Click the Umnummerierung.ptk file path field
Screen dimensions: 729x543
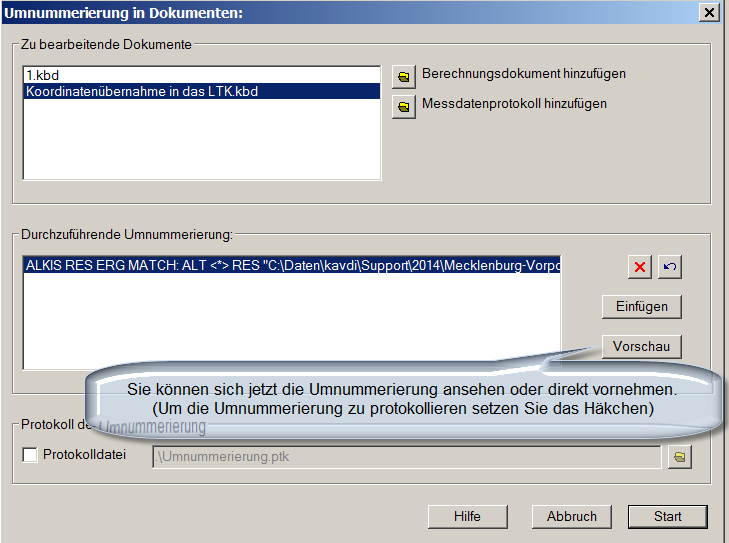coord(405,457)
